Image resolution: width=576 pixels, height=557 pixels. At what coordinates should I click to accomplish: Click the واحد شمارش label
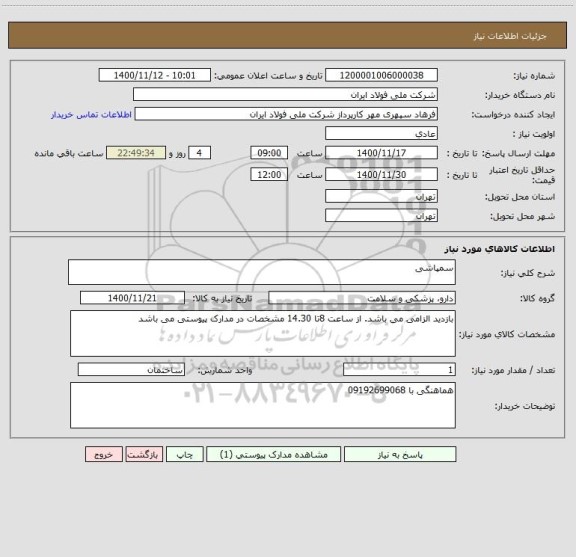coord(225,370)
